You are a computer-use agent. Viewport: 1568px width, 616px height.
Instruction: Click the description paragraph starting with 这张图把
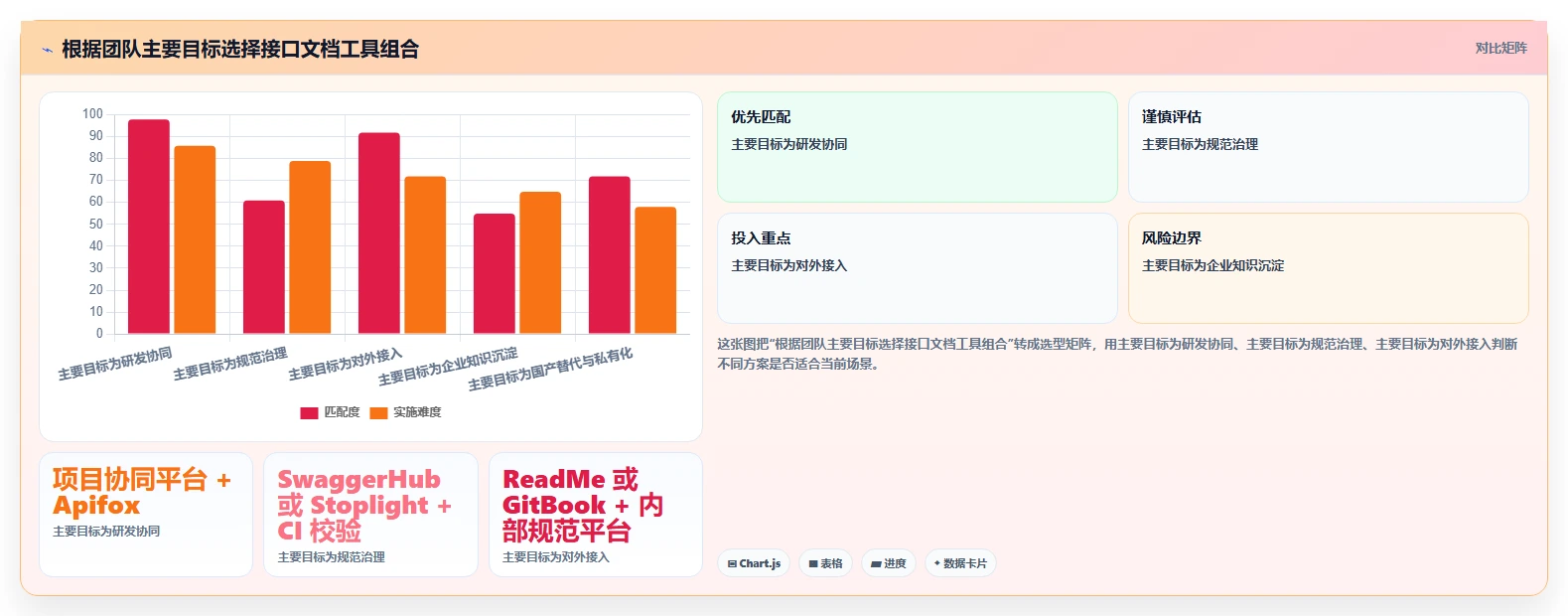click(1117, 354)
